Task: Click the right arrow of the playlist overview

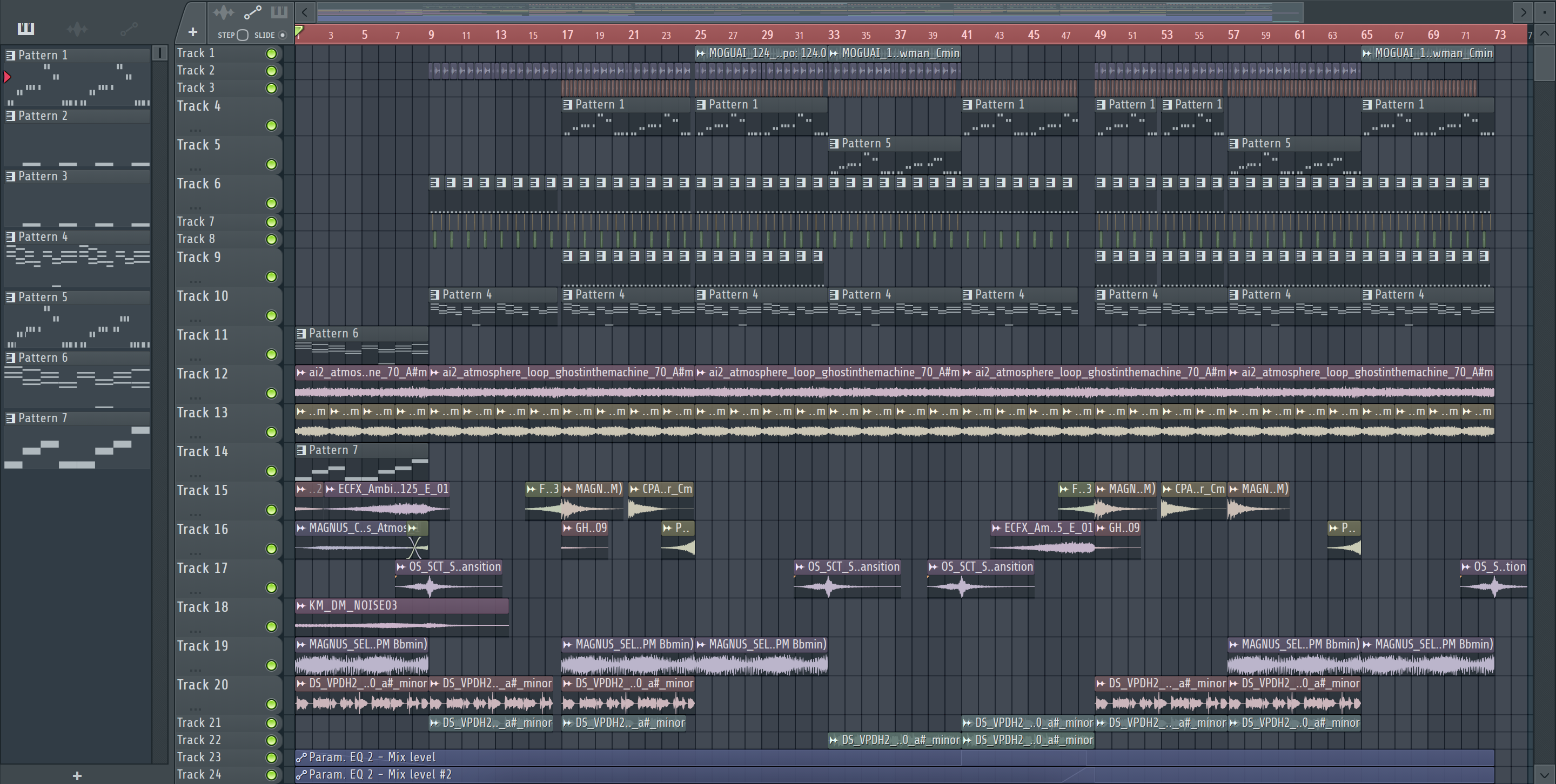Action: [1523, 11]
